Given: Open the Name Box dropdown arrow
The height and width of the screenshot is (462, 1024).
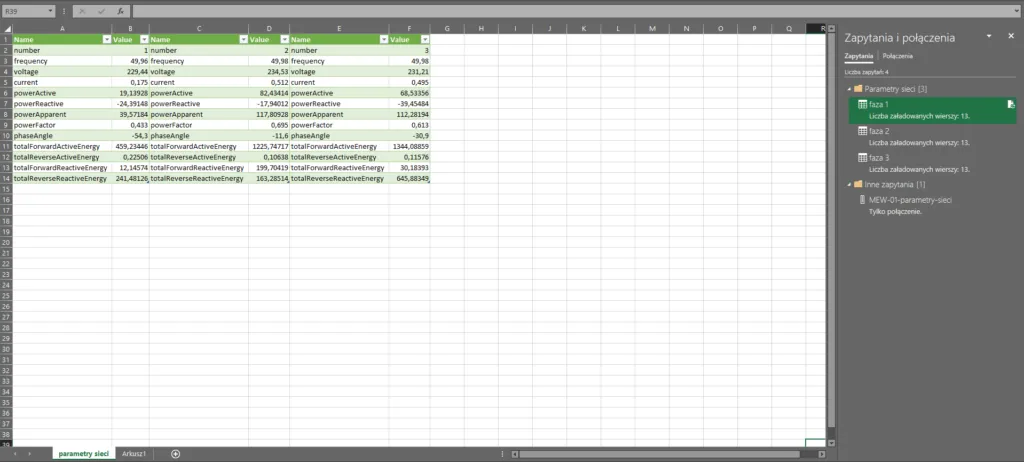Looking at the screenshot, I should pos(50,12).
